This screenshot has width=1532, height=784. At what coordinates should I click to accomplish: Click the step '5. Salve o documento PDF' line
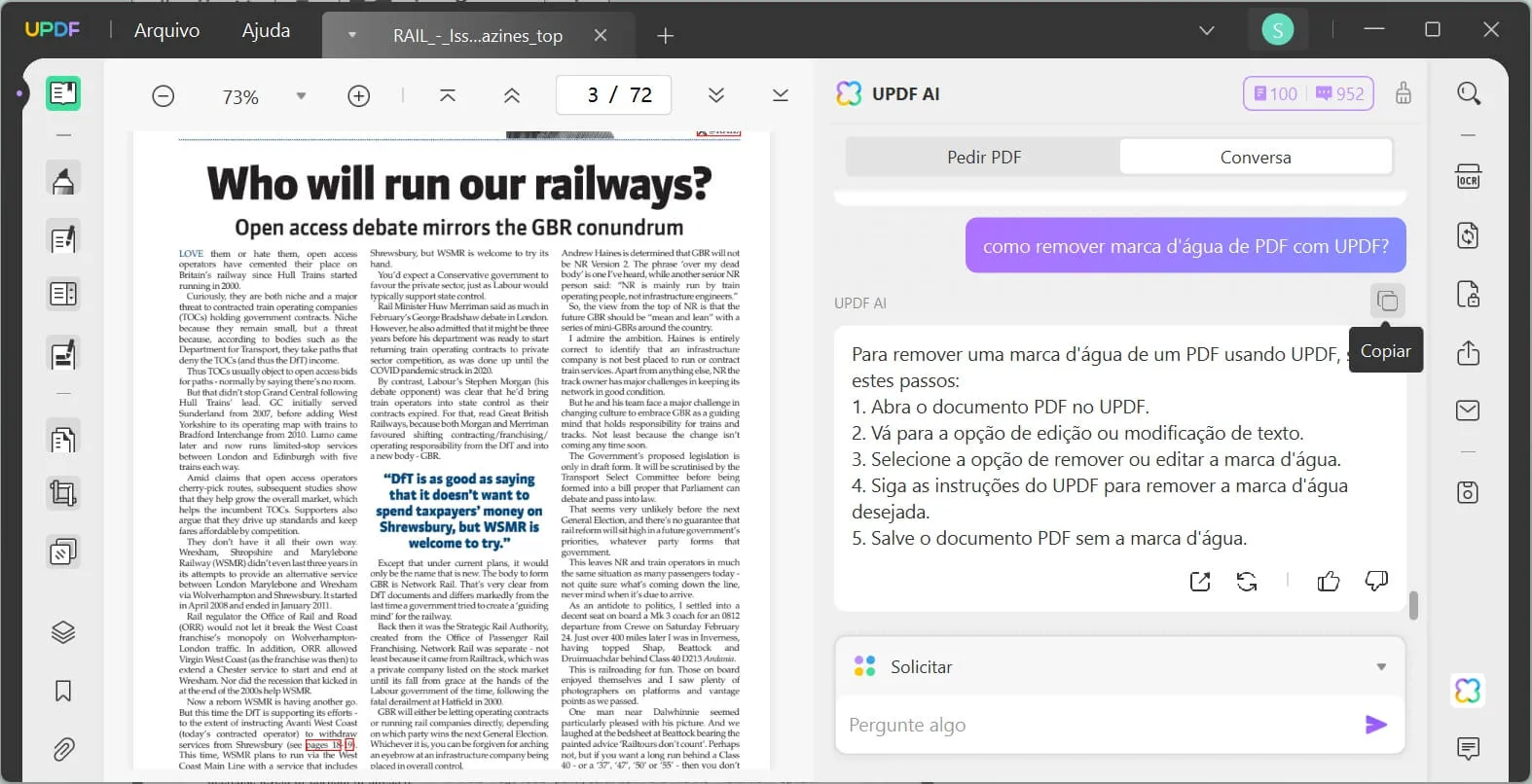click(x=1049, y=538)
